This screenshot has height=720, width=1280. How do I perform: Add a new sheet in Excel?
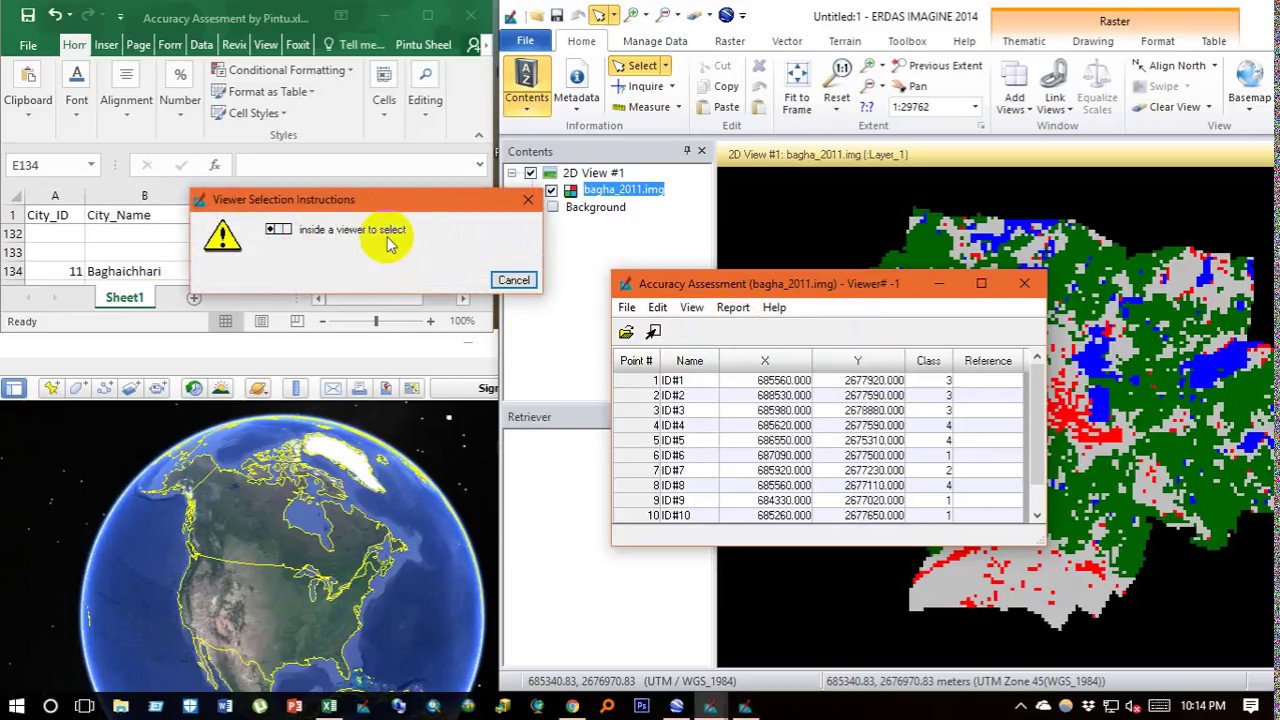tap(194, 298)
